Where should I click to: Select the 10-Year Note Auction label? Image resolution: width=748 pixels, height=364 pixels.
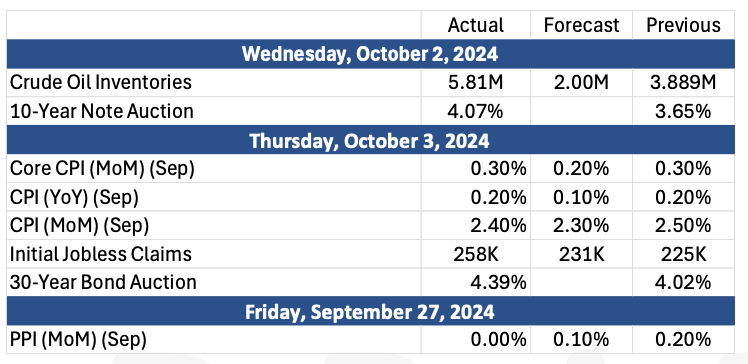pyautogui.click(x=102, y=111)
